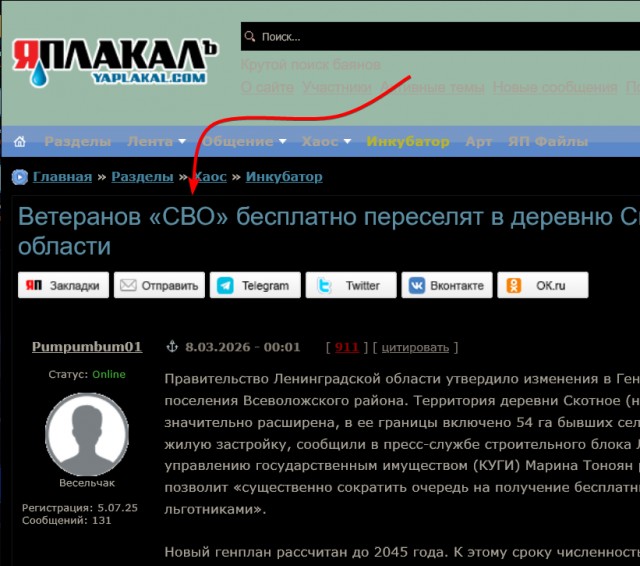Click the Отправить email share button
The width and height of the screenshot is (640, 566).
[x=159, y=285]
